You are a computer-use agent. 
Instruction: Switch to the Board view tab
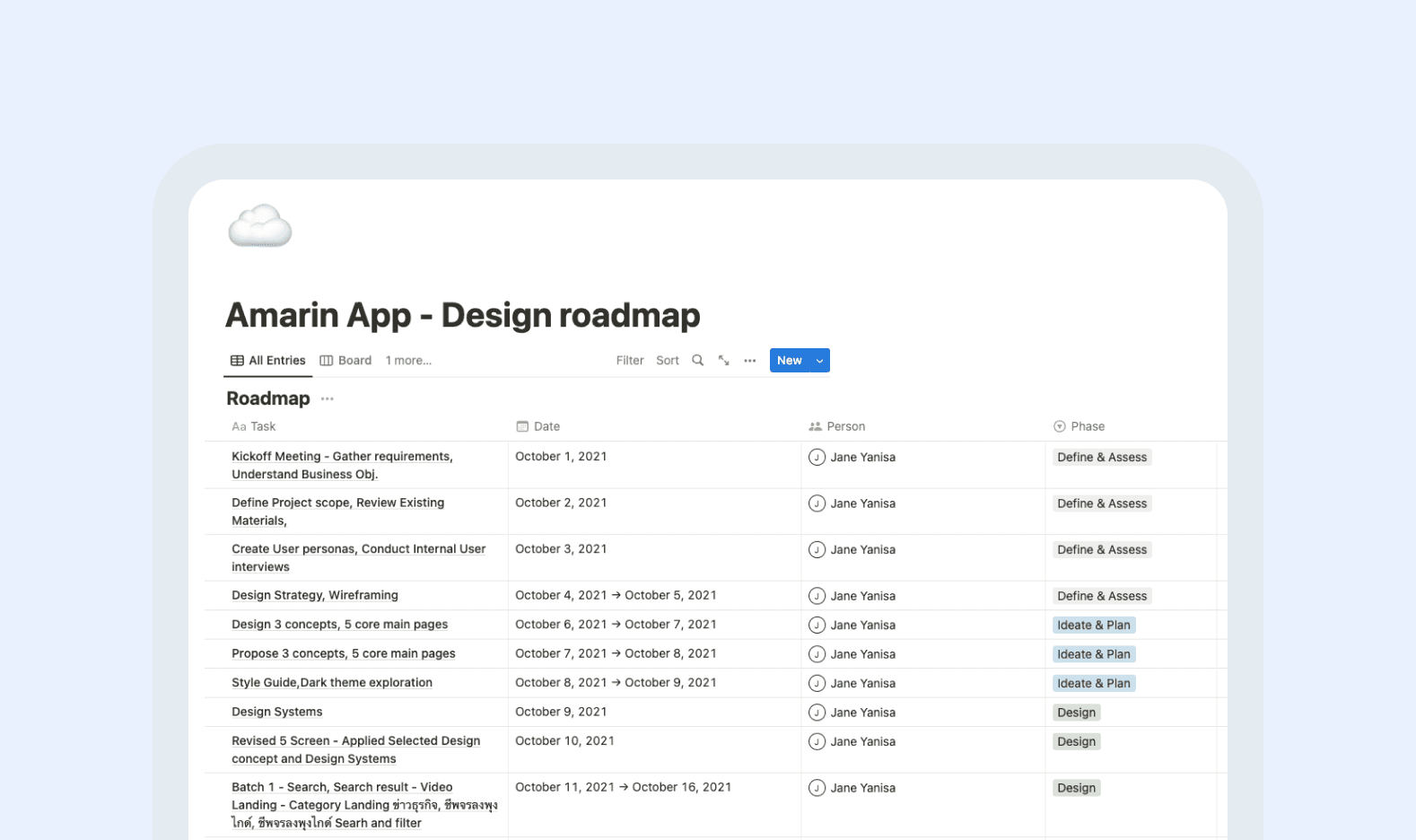coord(345,361)
